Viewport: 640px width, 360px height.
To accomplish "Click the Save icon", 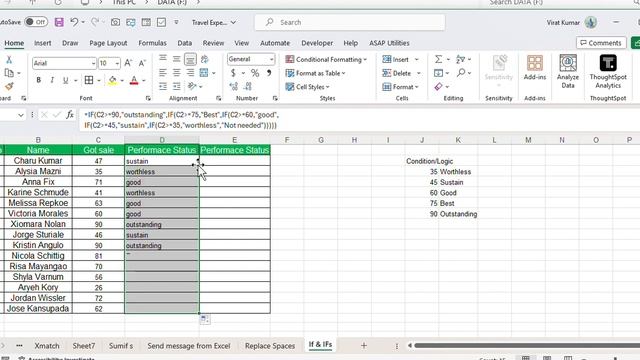I will point(59,22).
